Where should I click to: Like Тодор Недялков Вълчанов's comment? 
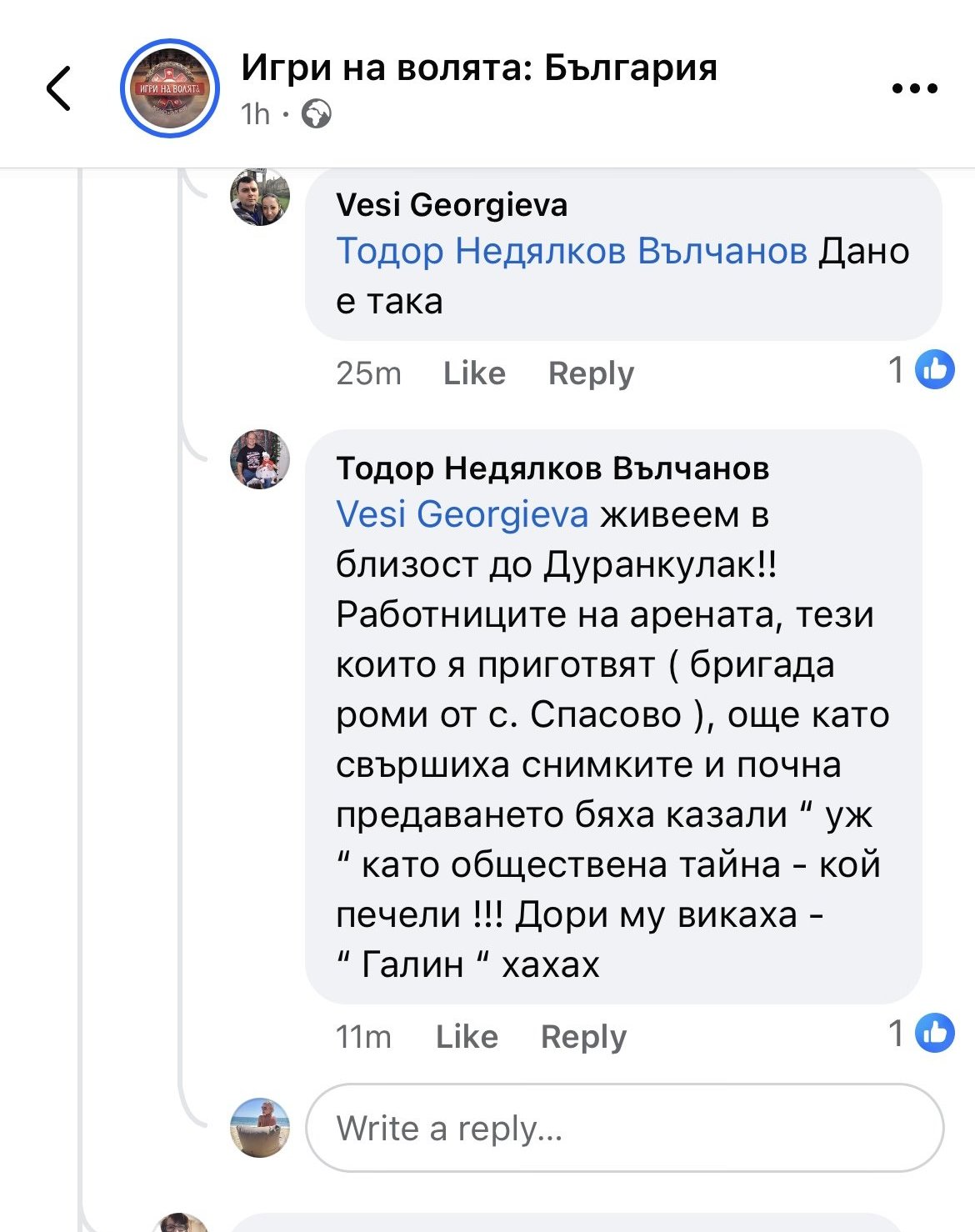click(467, 1037)
